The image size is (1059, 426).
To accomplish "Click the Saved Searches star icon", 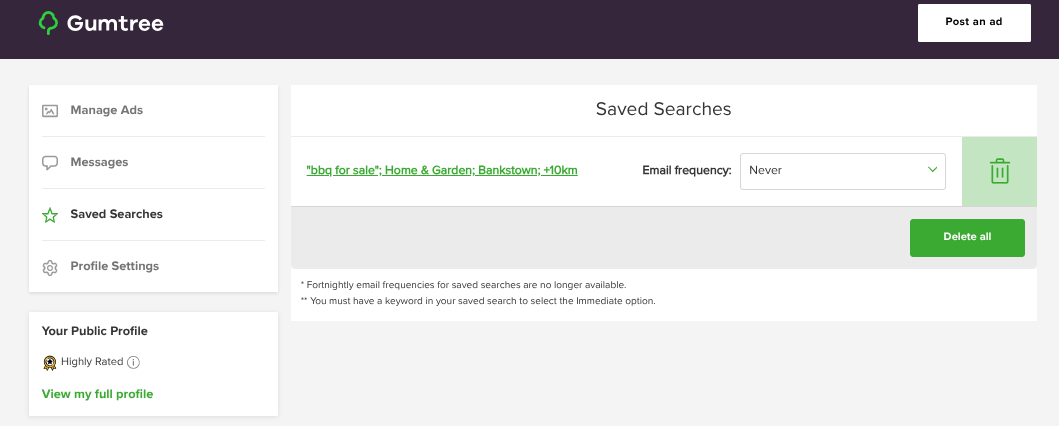I will coord(50,215).
